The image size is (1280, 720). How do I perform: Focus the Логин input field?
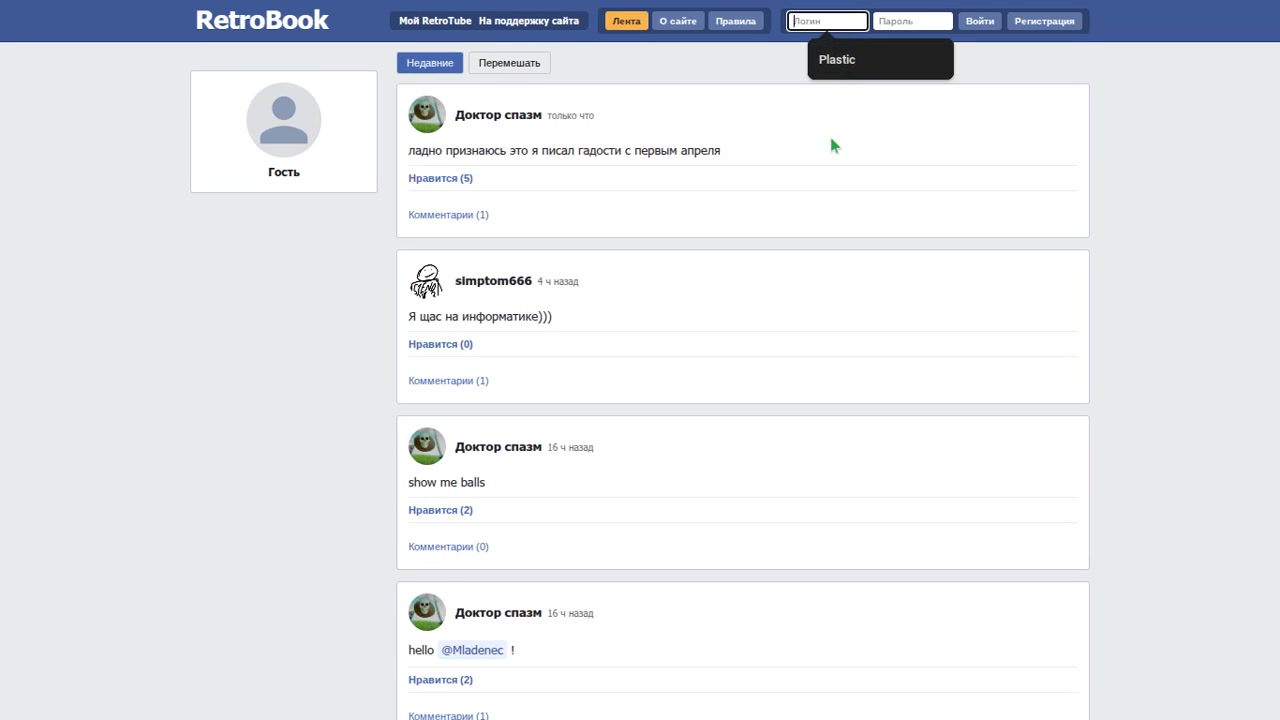827,21
